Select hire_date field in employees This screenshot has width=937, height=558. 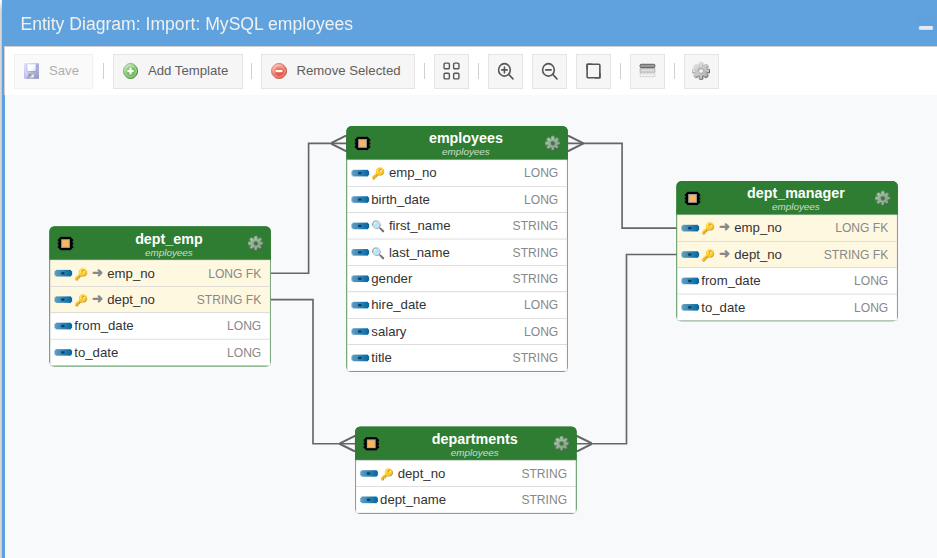(398, 305)
